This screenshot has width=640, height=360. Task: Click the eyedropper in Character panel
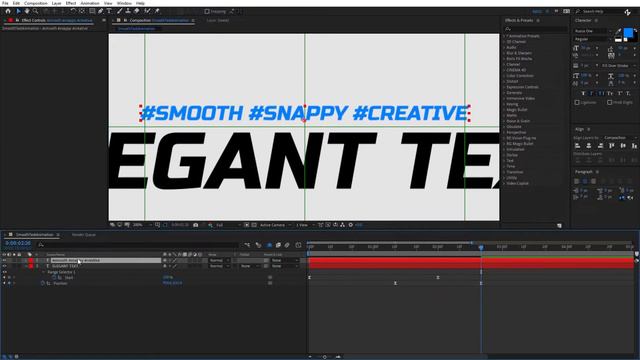pos(618,31)
